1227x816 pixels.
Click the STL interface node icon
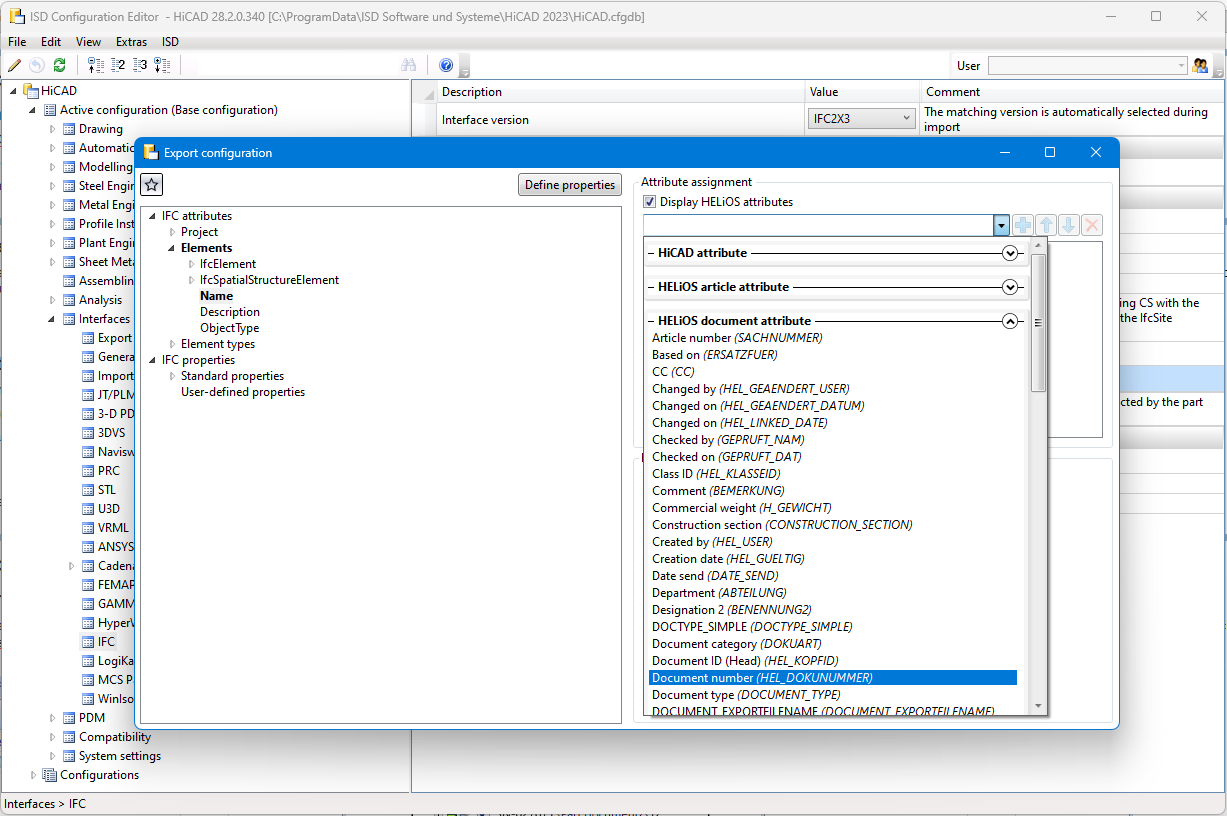(88, 490)
